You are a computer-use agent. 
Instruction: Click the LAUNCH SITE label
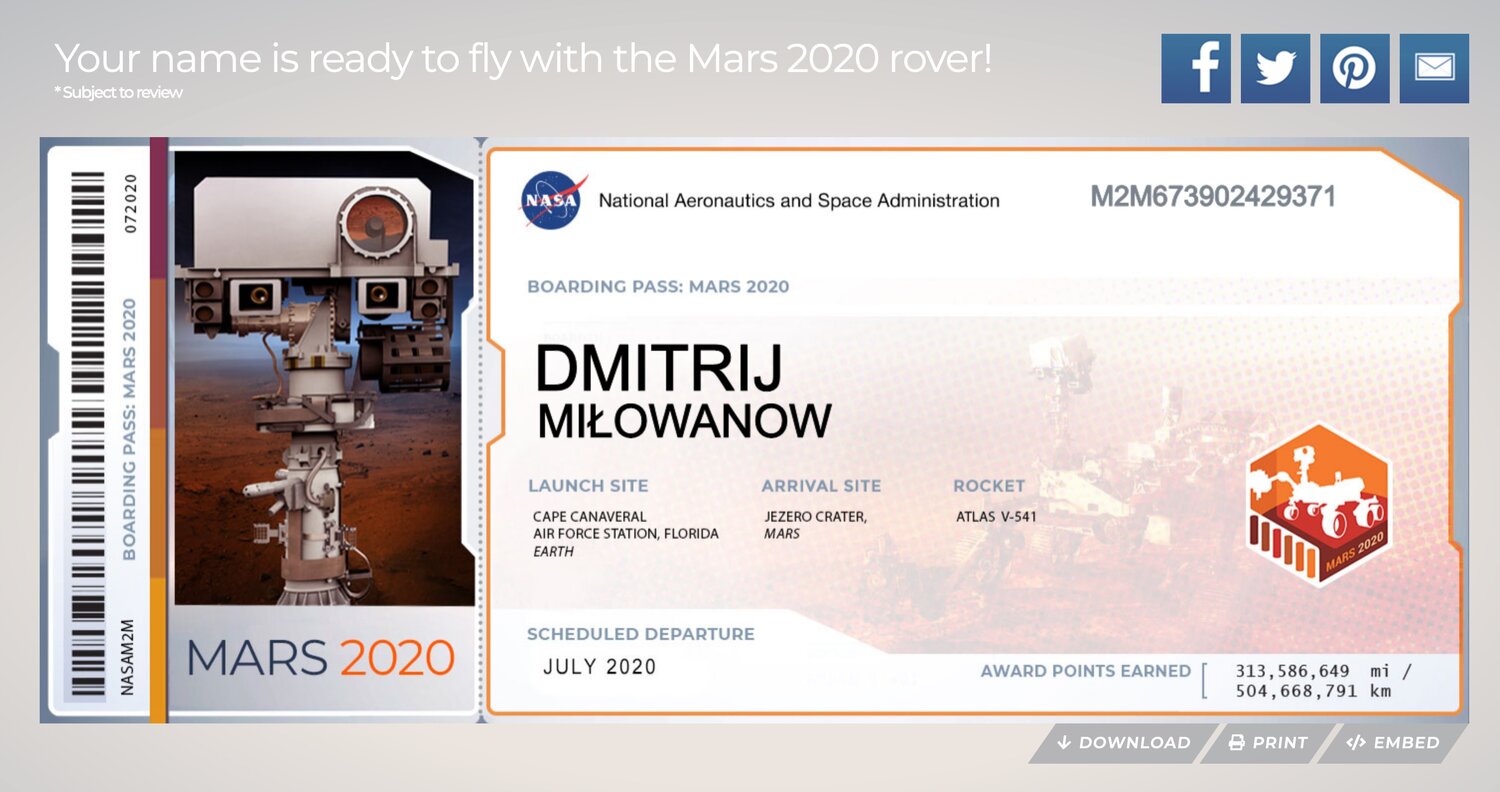click(588, 486)
